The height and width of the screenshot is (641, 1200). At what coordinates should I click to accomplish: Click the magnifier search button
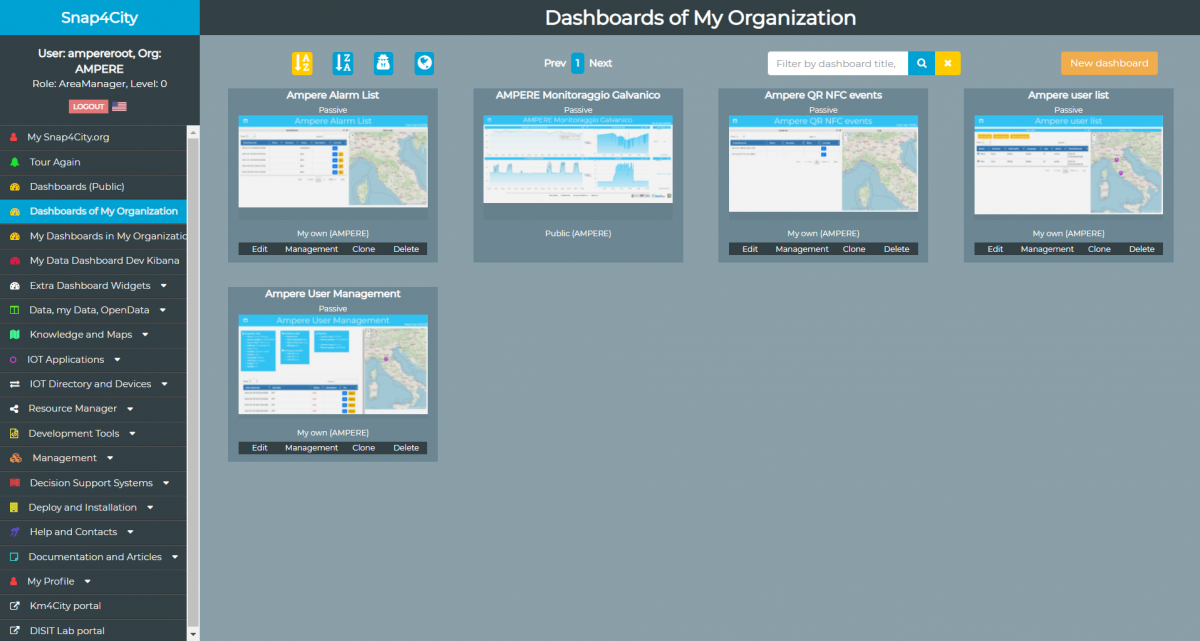click(x=921, y=63)
